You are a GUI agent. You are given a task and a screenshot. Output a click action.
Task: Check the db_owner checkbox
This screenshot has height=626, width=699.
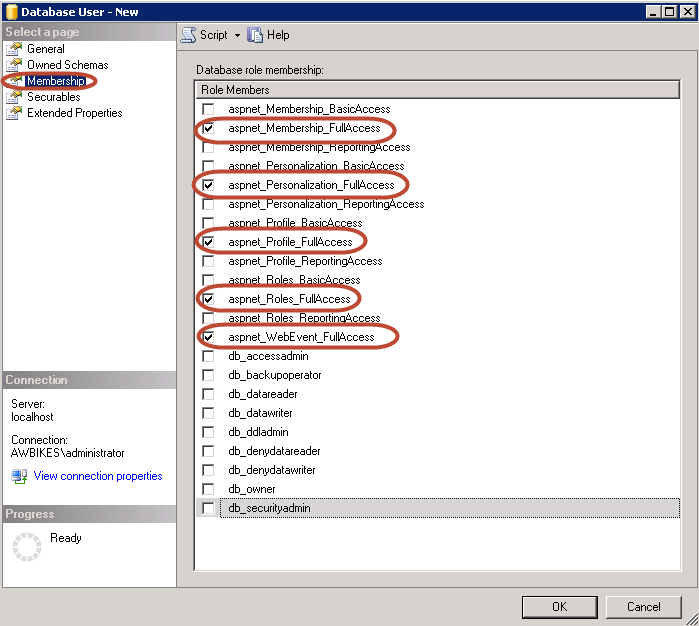click(x=208, y=489)
